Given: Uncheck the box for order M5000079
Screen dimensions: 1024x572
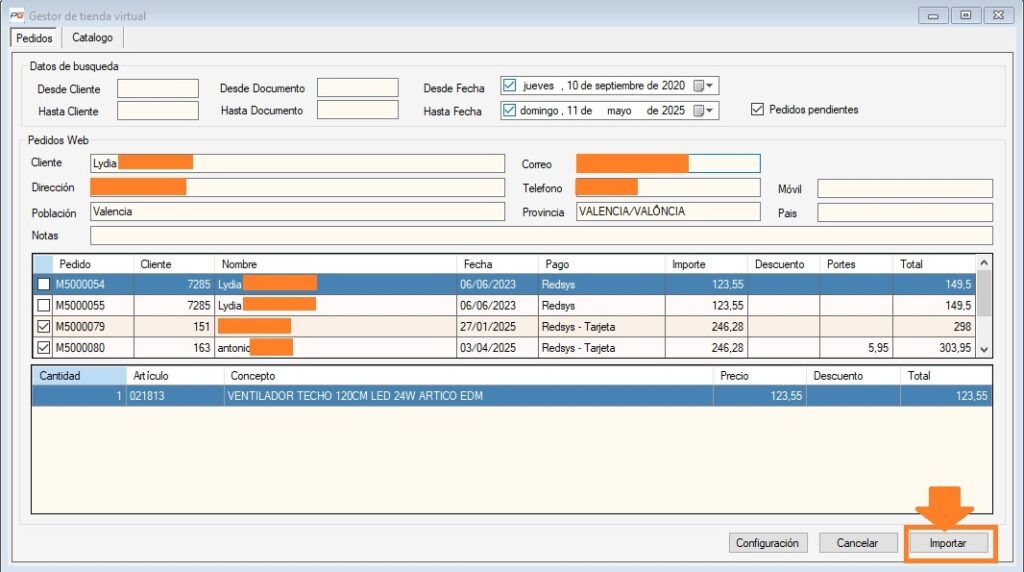Looking at the screenshot, I should point(43,326).
